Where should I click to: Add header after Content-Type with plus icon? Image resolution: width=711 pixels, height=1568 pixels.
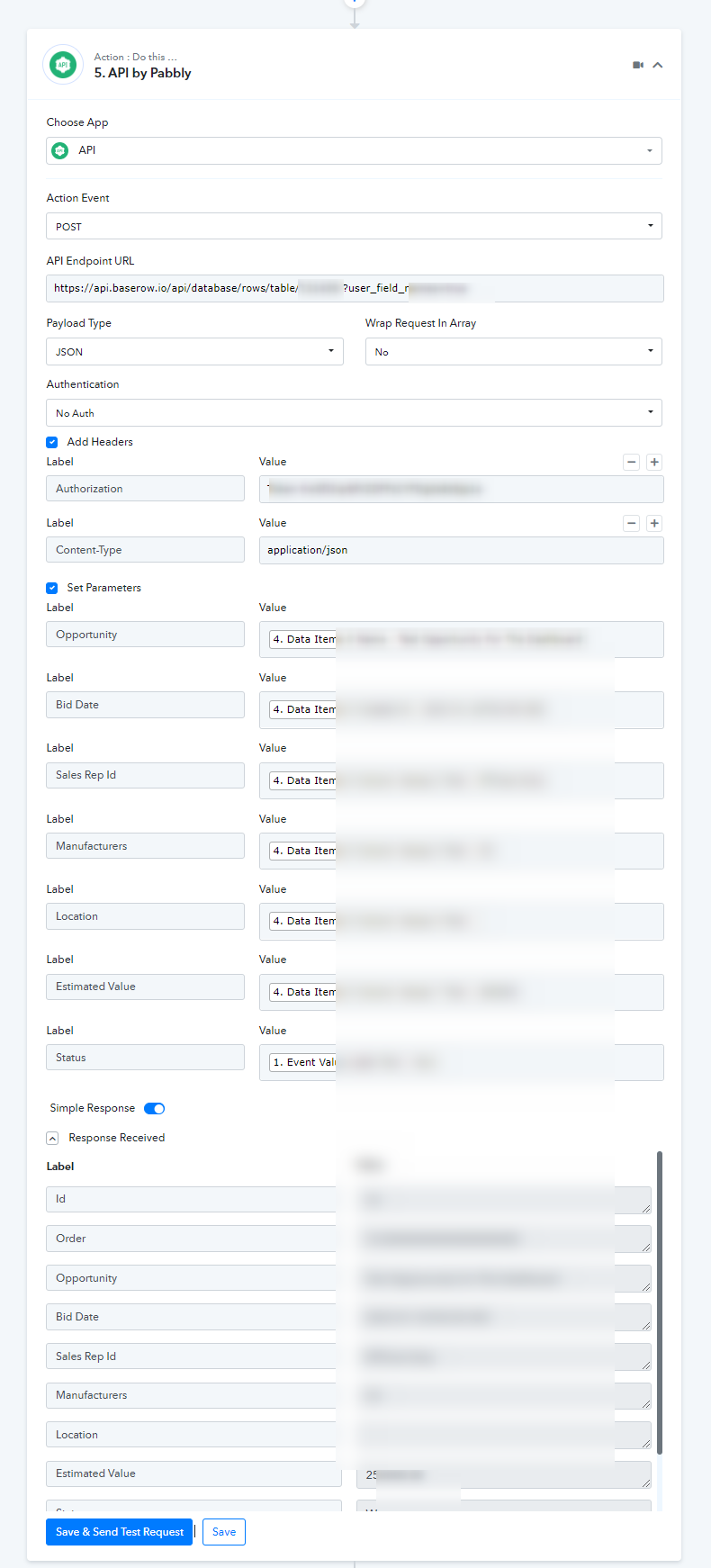(x=654, y=523)
